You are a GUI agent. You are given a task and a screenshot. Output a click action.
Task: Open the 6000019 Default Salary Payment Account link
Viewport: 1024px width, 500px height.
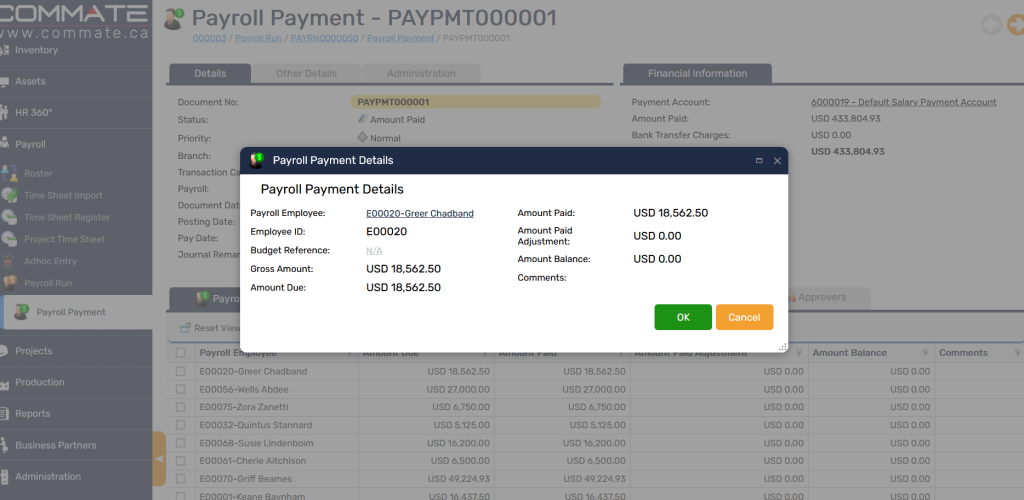coord(904,102)
